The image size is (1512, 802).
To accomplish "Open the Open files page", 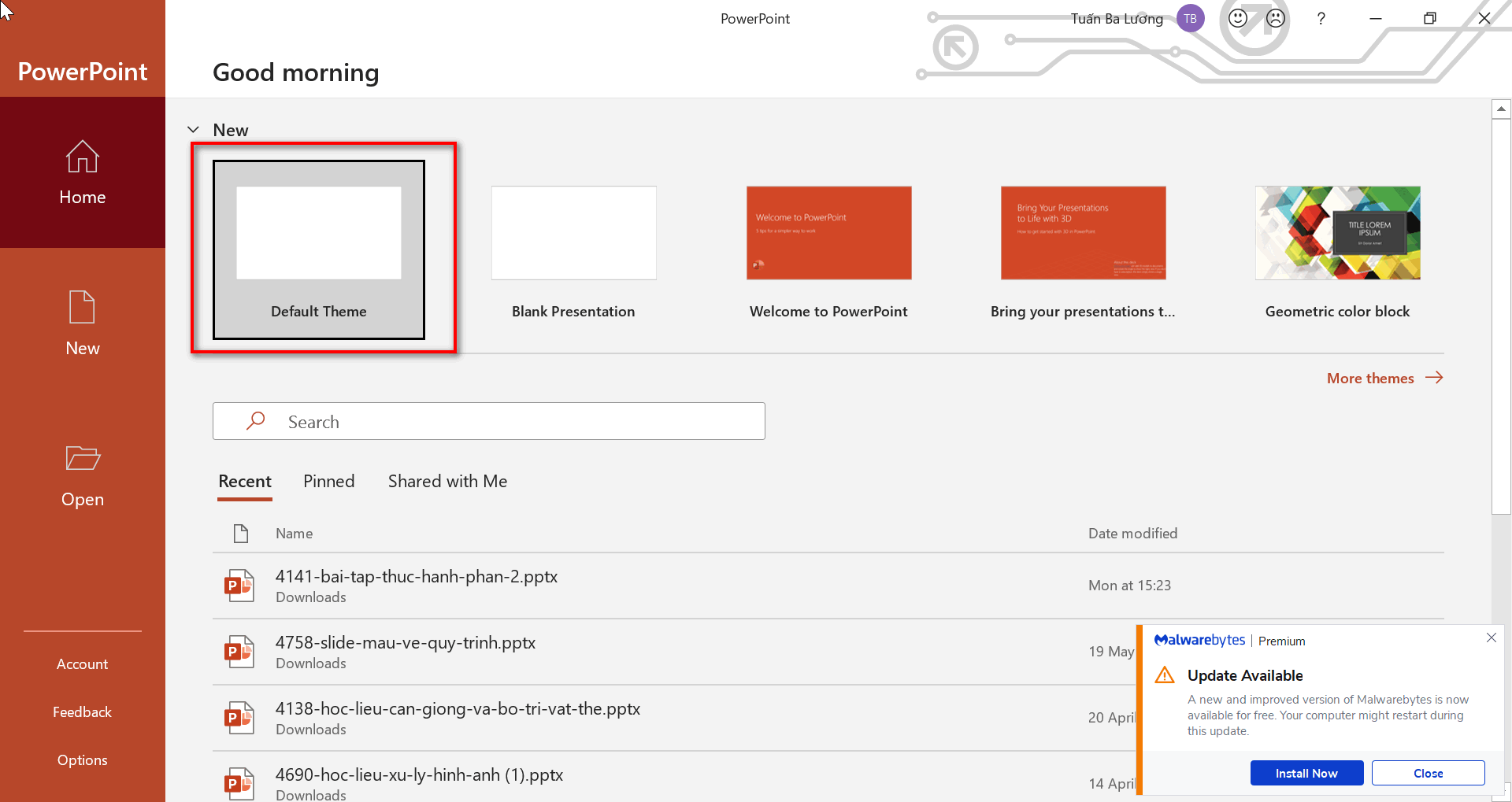I will [83, 475].
